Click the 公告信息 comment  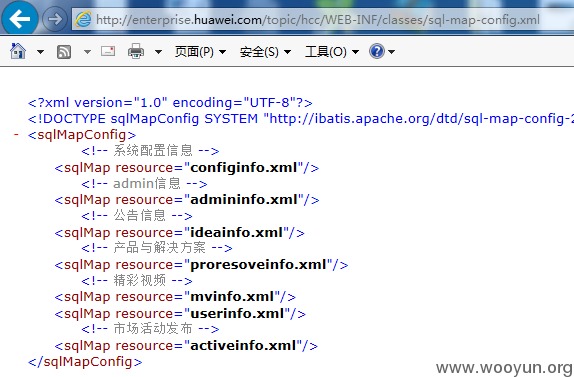coord(137,216)
